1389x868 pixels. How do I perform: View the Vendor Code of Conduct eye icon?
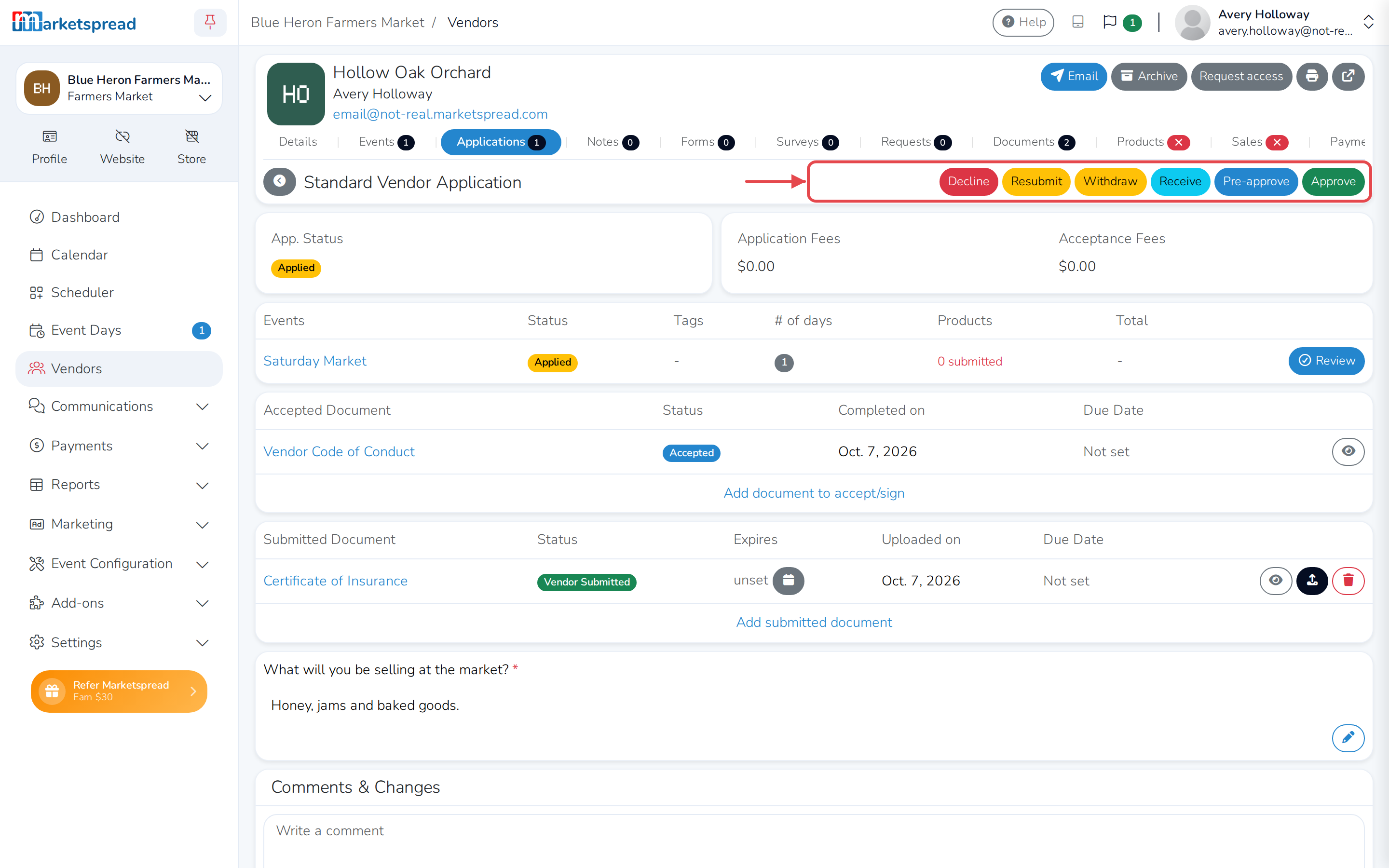(x=1348, y=451)
